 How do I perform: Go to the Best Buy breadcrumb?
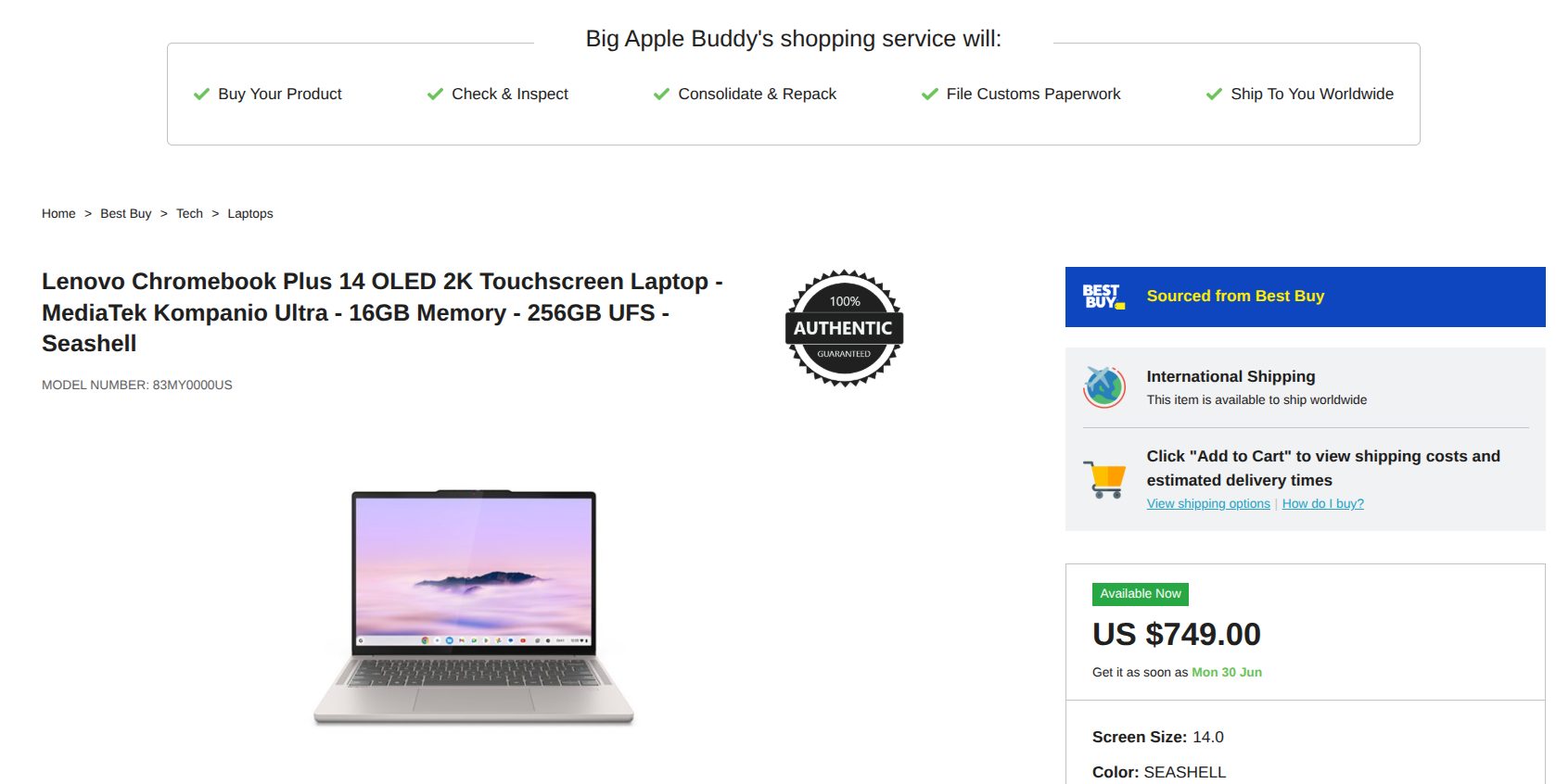tap(126, 213)
